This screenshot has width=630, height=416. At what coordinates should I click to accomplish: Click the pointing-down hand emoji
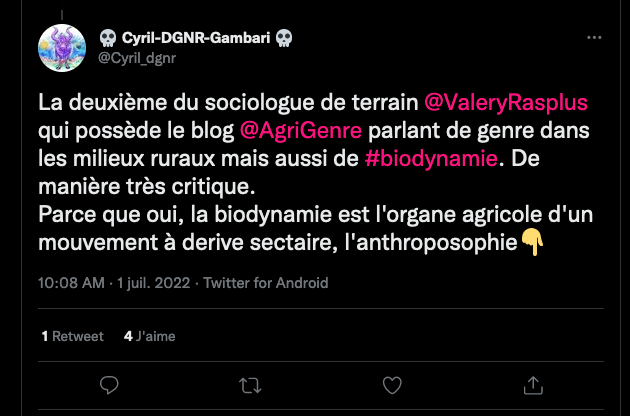[533, 242]
